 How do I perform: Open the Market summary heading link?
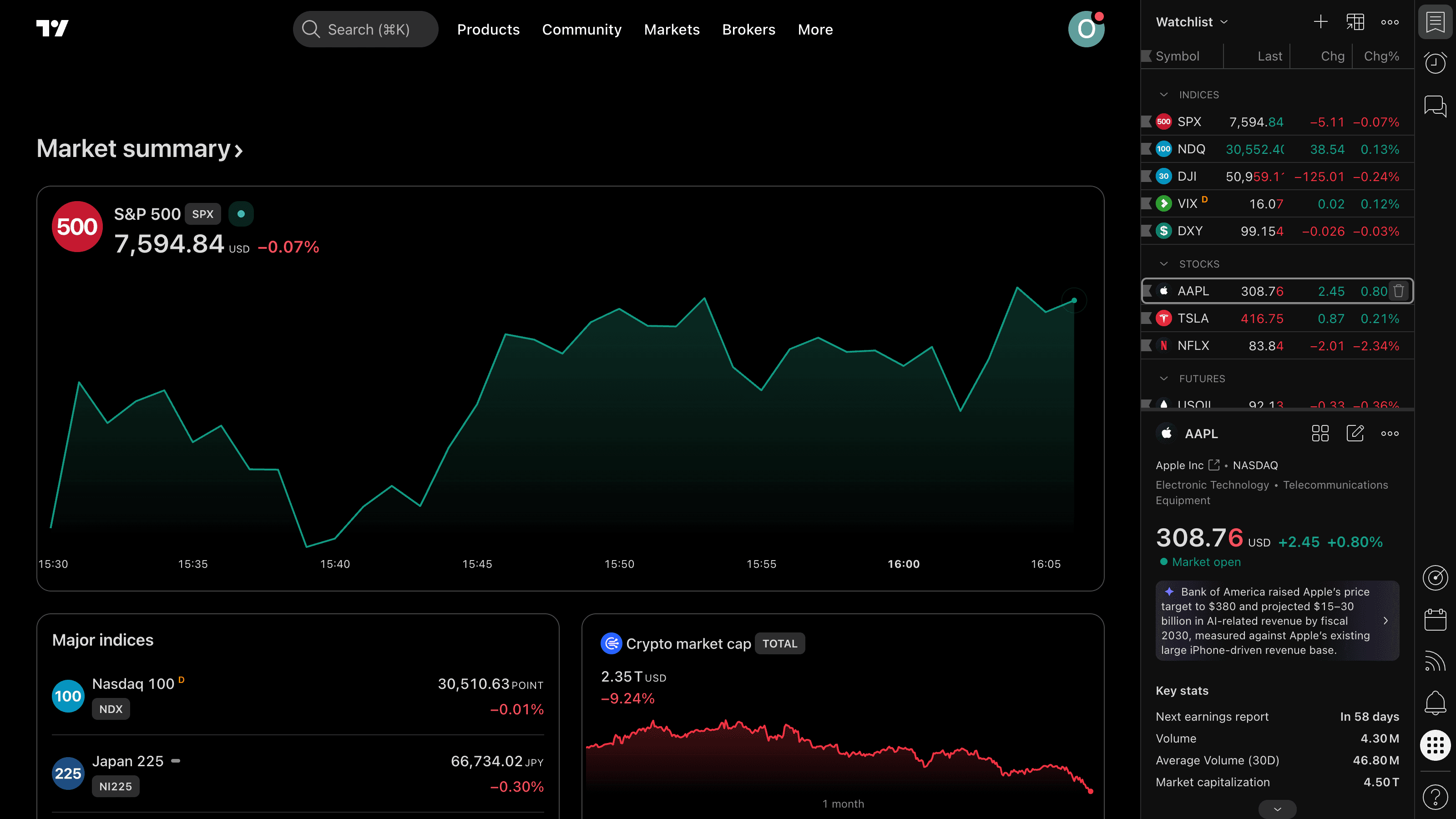[140, 149]
